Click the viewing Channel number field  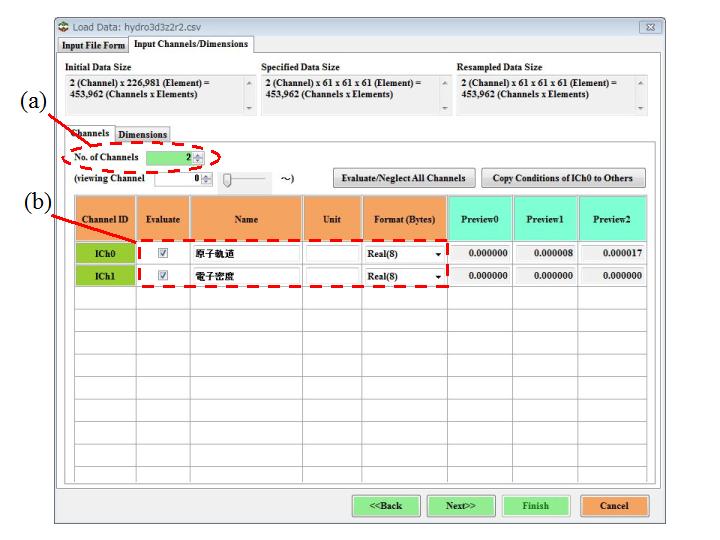[177, 179]
